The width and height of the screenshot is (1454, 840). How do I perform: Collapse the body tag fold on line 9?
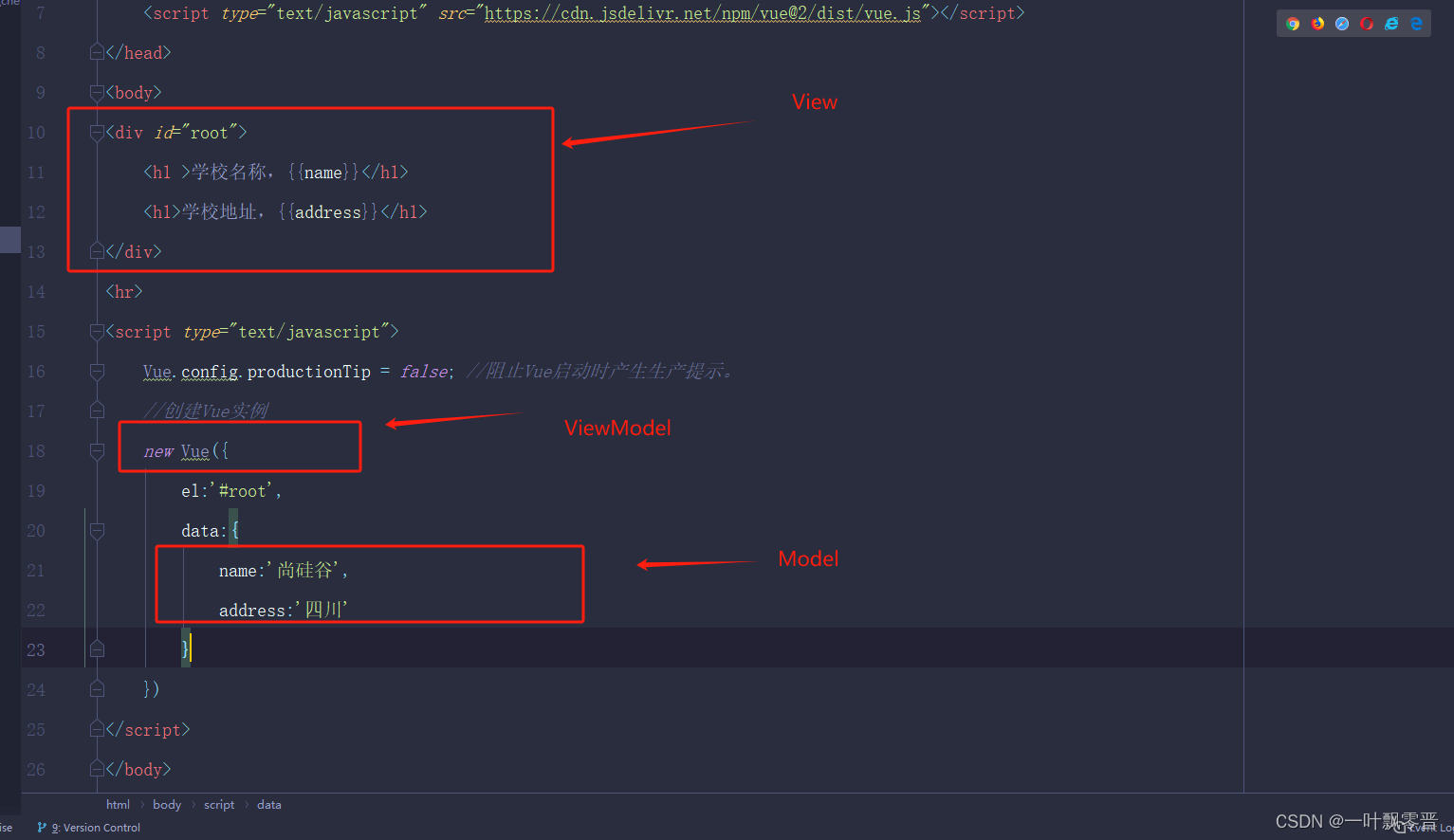[97, 92]
